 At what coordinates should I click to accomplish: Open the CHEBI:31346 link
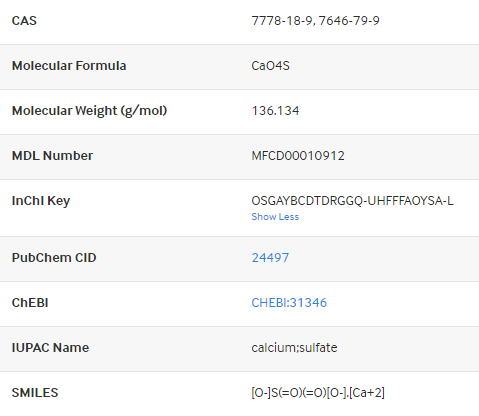coord(289,303)
